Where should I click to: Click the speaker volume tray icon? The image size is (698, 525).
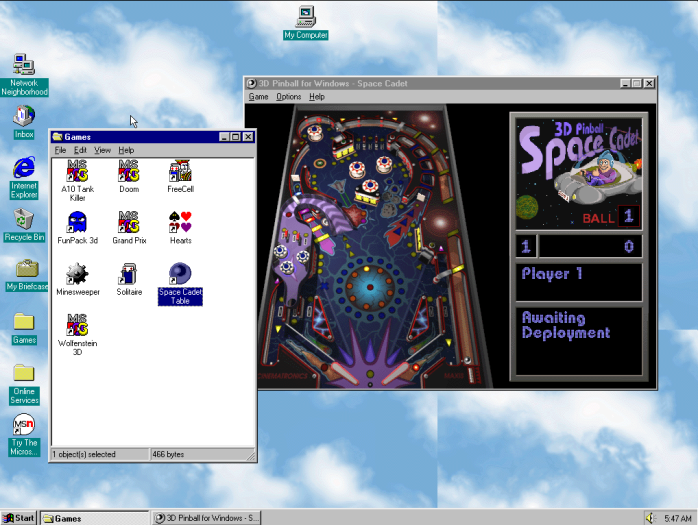(651, 518)
